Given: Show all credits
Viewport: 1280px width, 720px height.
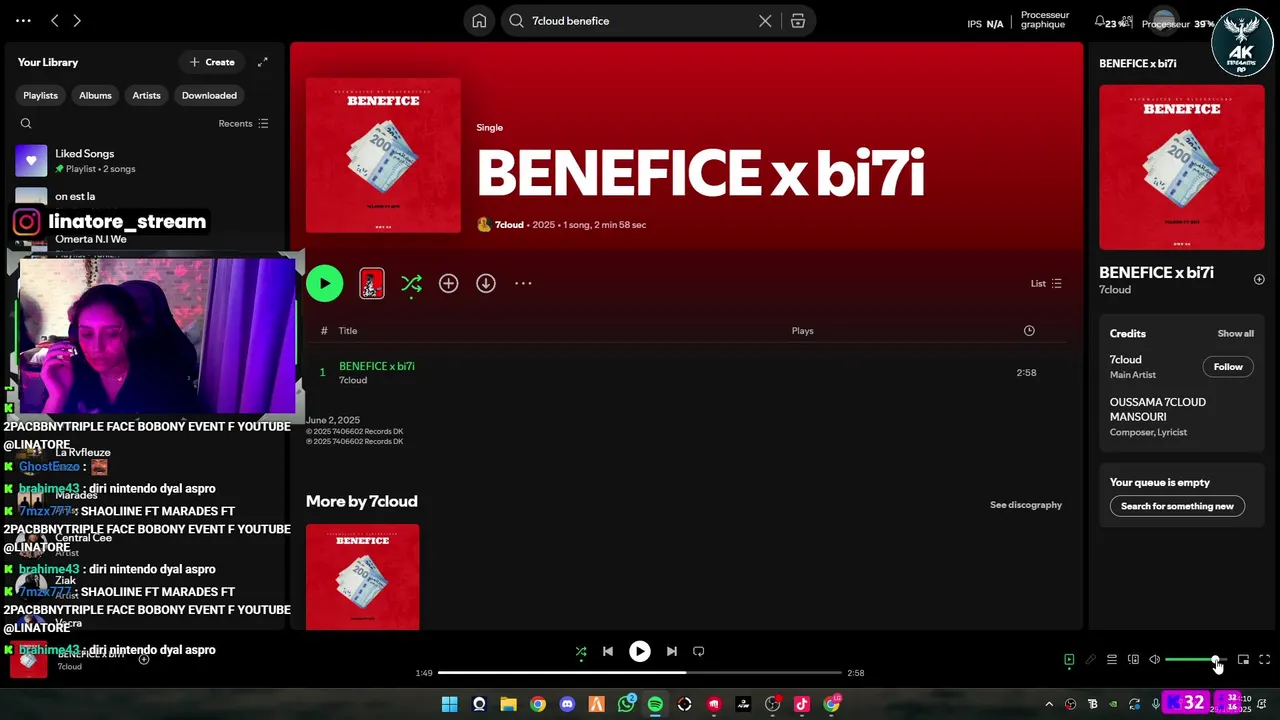Looking at the screenshot, I should (1235, 334).
